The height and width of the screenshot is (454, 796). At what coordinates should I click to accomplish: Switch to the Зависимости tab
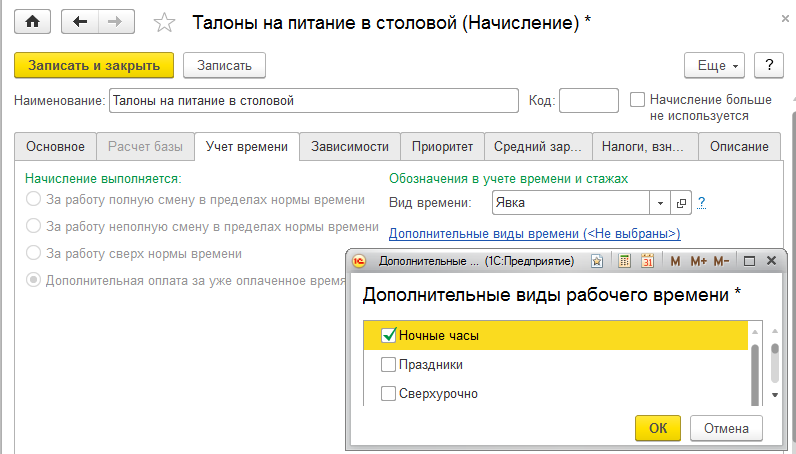(349, 146)
